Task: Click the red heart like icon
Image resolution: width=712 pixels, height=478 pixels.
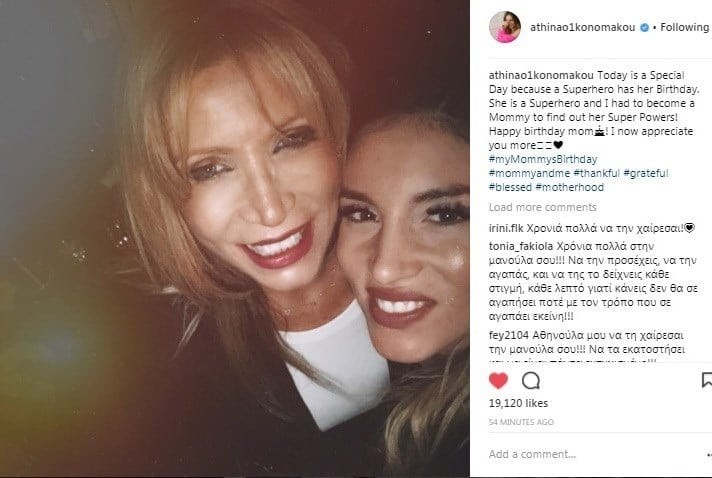Action: coord(498,380)
